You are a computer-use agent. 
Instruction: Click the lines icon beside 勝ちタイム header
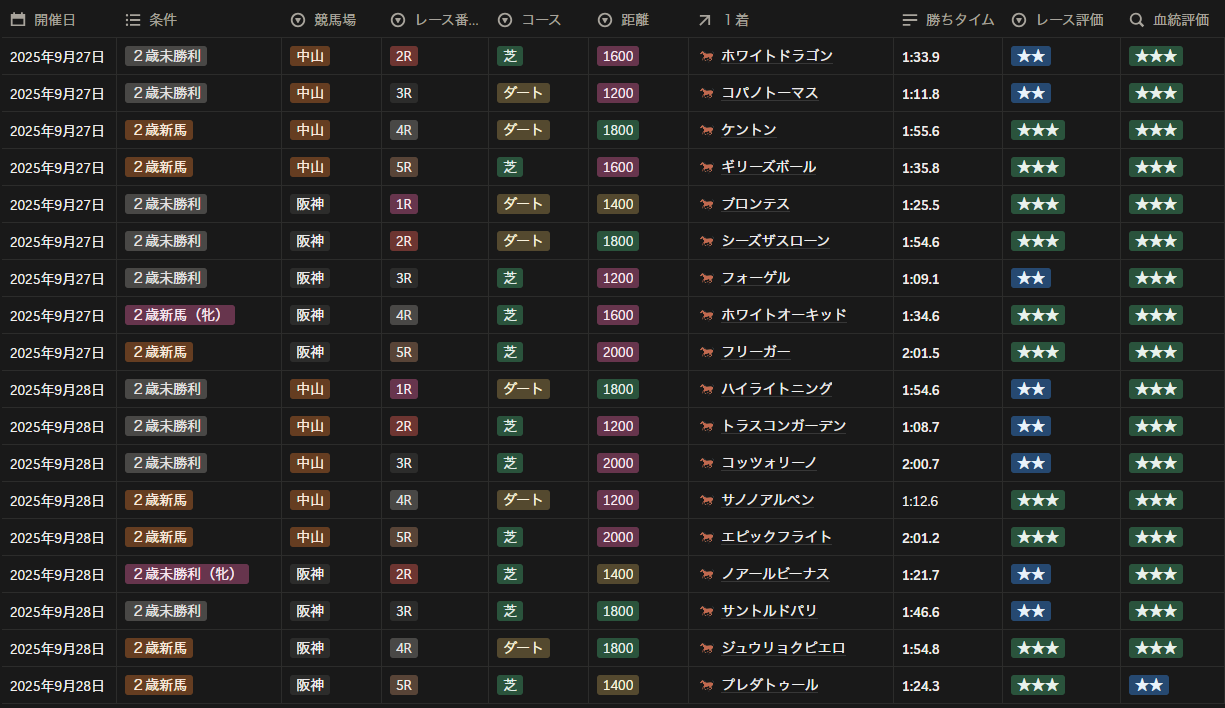[x=909, y=20]
